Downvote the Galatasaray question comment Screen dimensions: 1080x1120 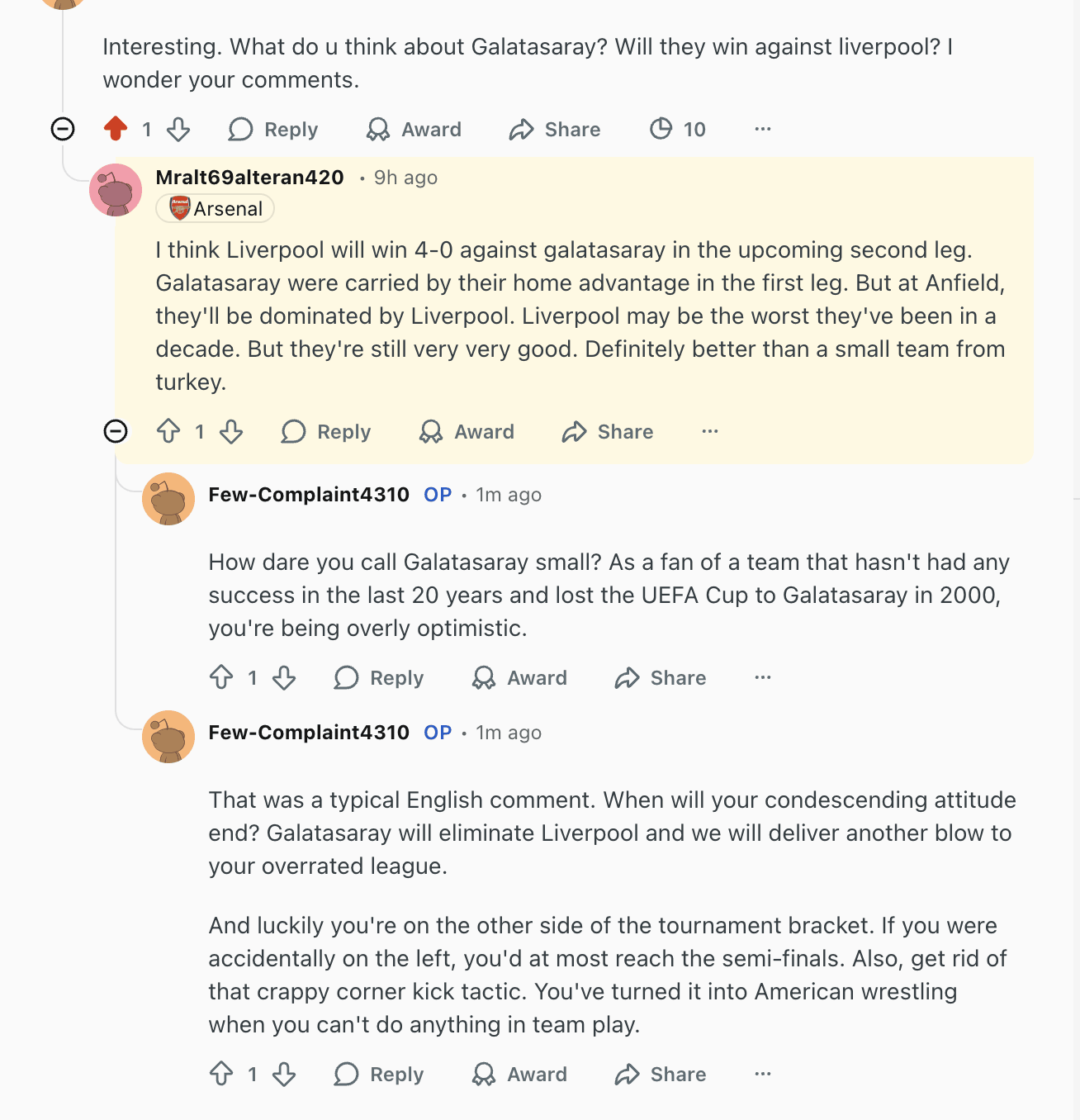[x=178, y=129]
